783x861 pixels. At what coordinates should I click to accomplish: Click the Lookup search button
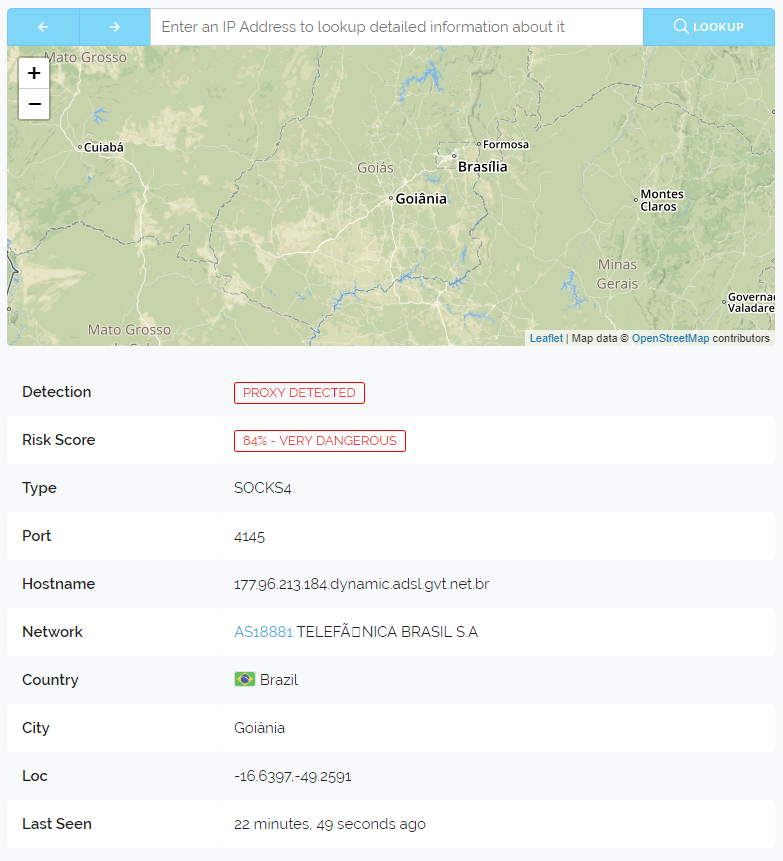(x=708, y=27)
